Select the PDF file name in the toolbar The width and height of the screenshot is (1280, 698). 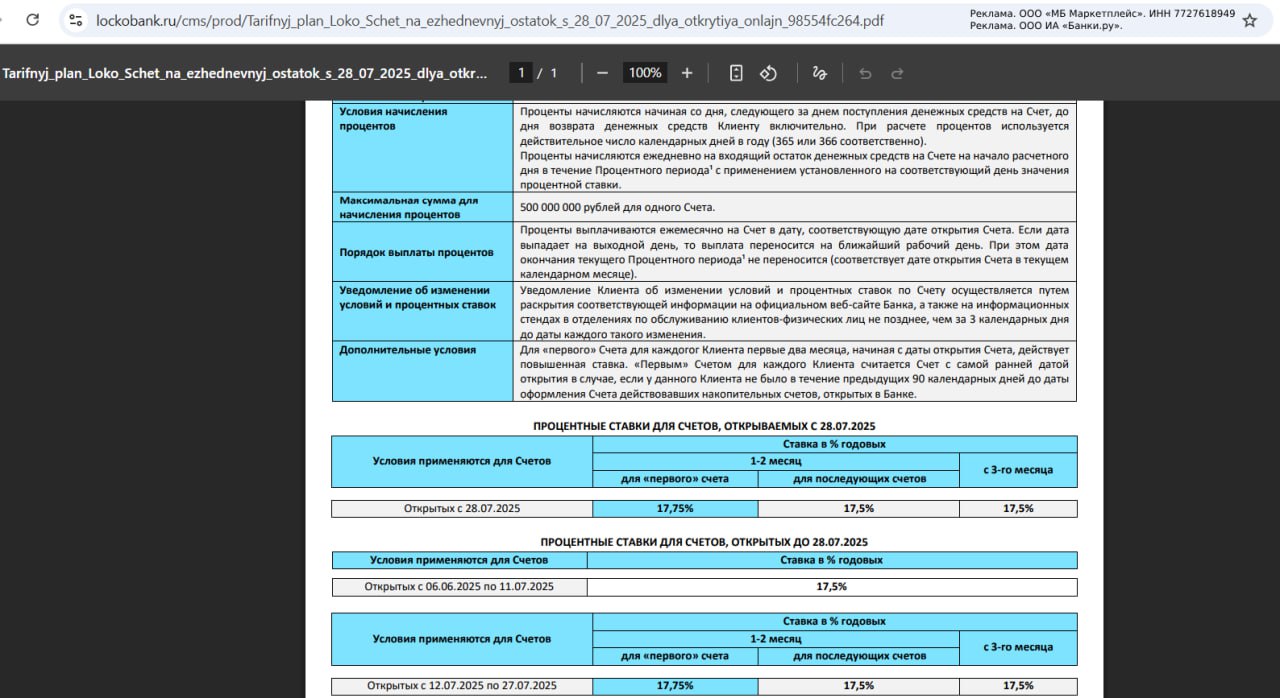tap(246, 73)
